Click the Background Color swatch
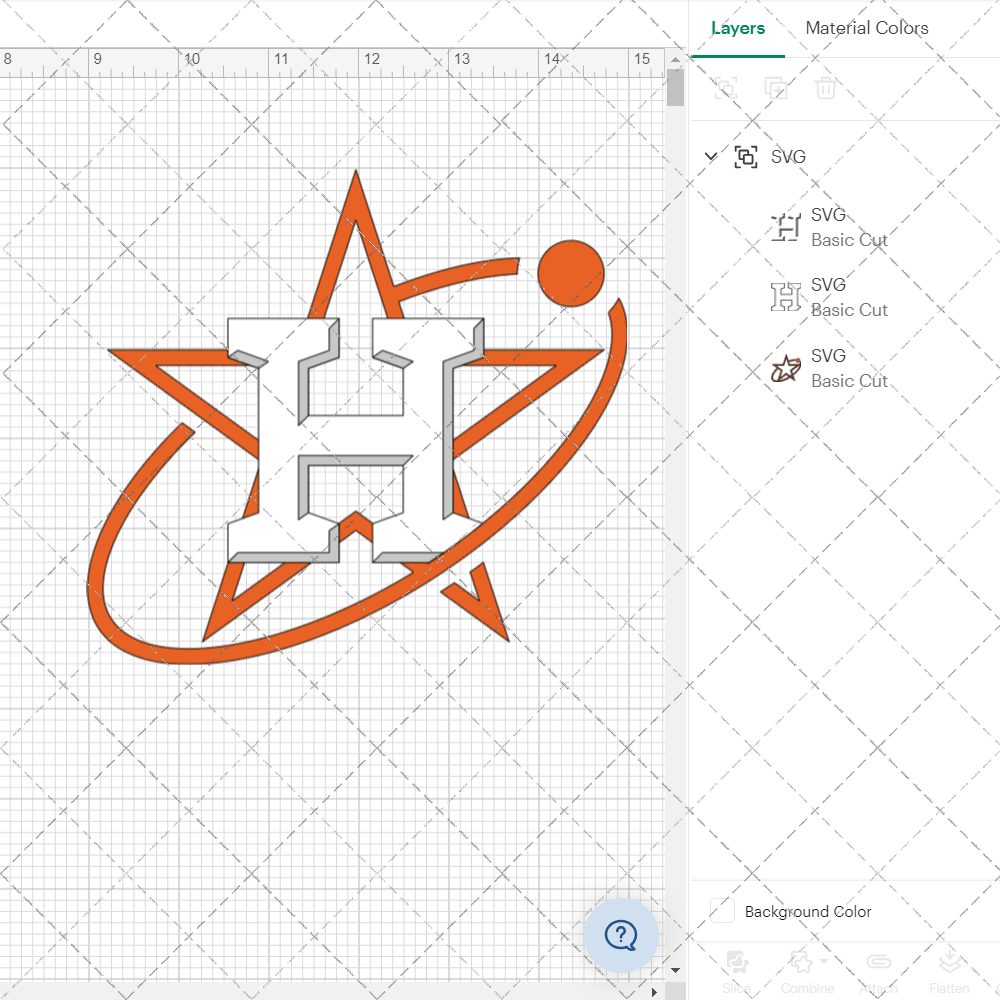This screenshot has width=1000, height=1000. point(722,910)
